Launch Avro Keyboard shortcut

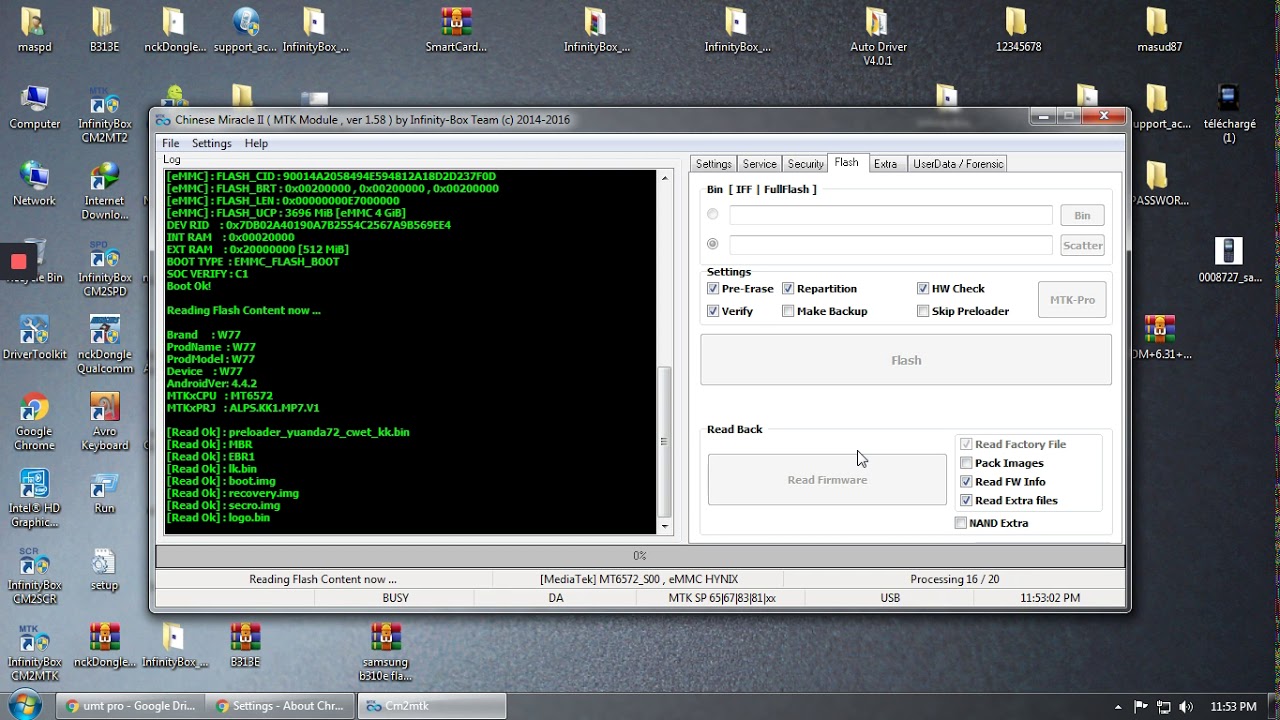click(x=104, y=422)
